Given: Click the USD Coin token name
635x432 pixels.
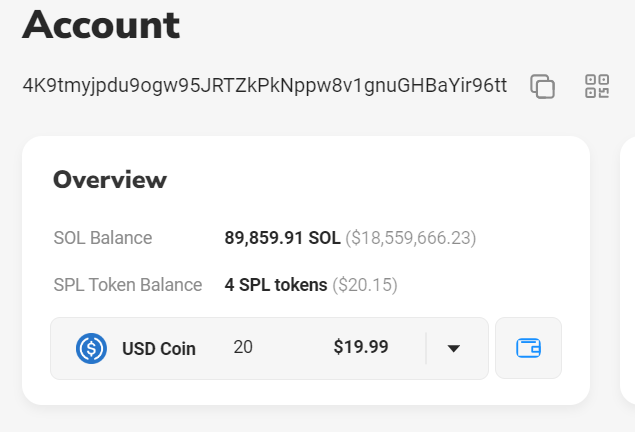Looking at the screenshot, I should (159, 349).
